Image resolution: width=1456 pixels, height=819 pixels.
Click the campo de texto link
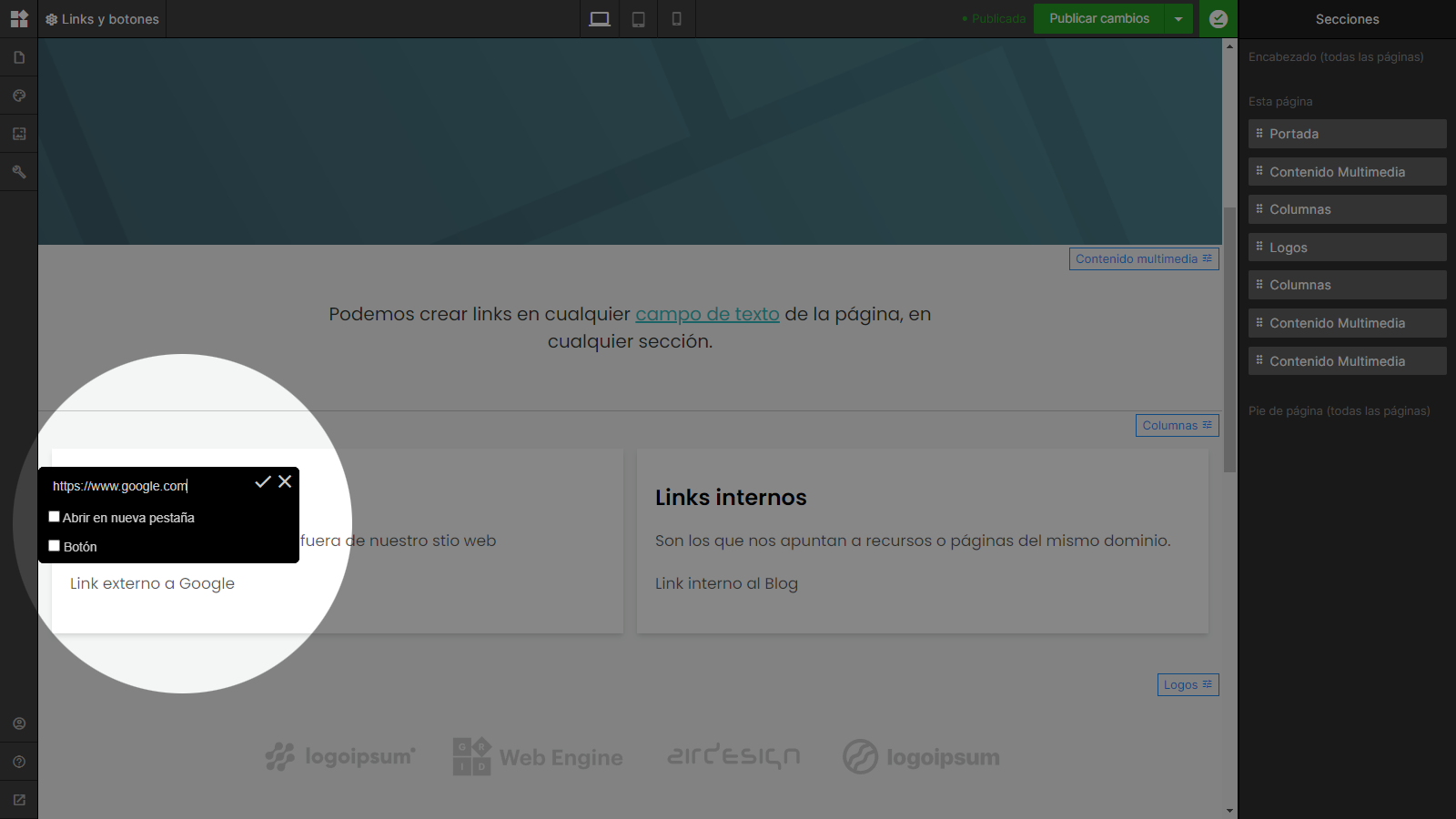coord(707,314)
